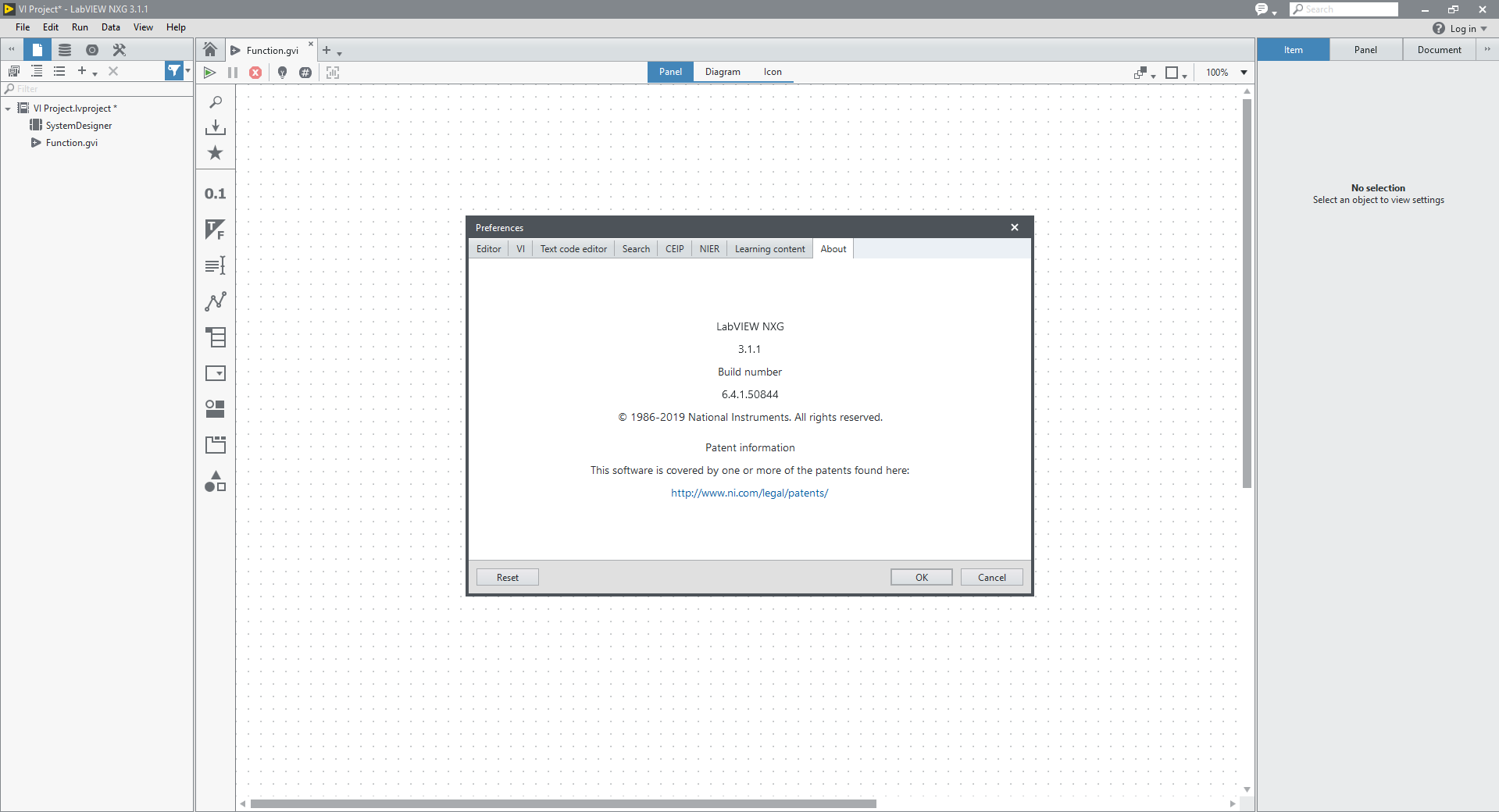Open the filter funnel dropdown arrow

pyautogui.click(x=187, y=71)
